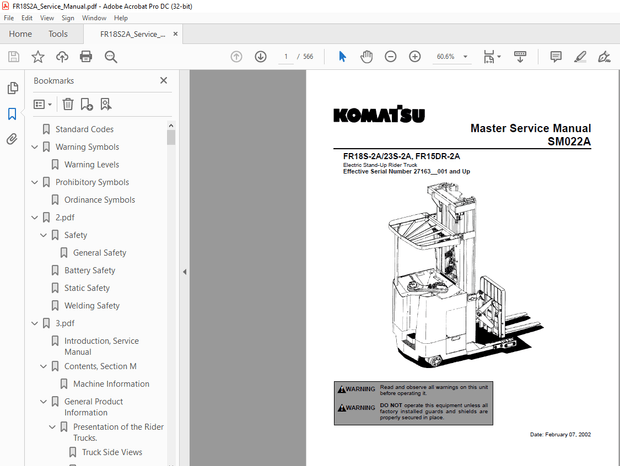
Task: Open the Welding Safety bookmark
Action: (x=92, y=306)
